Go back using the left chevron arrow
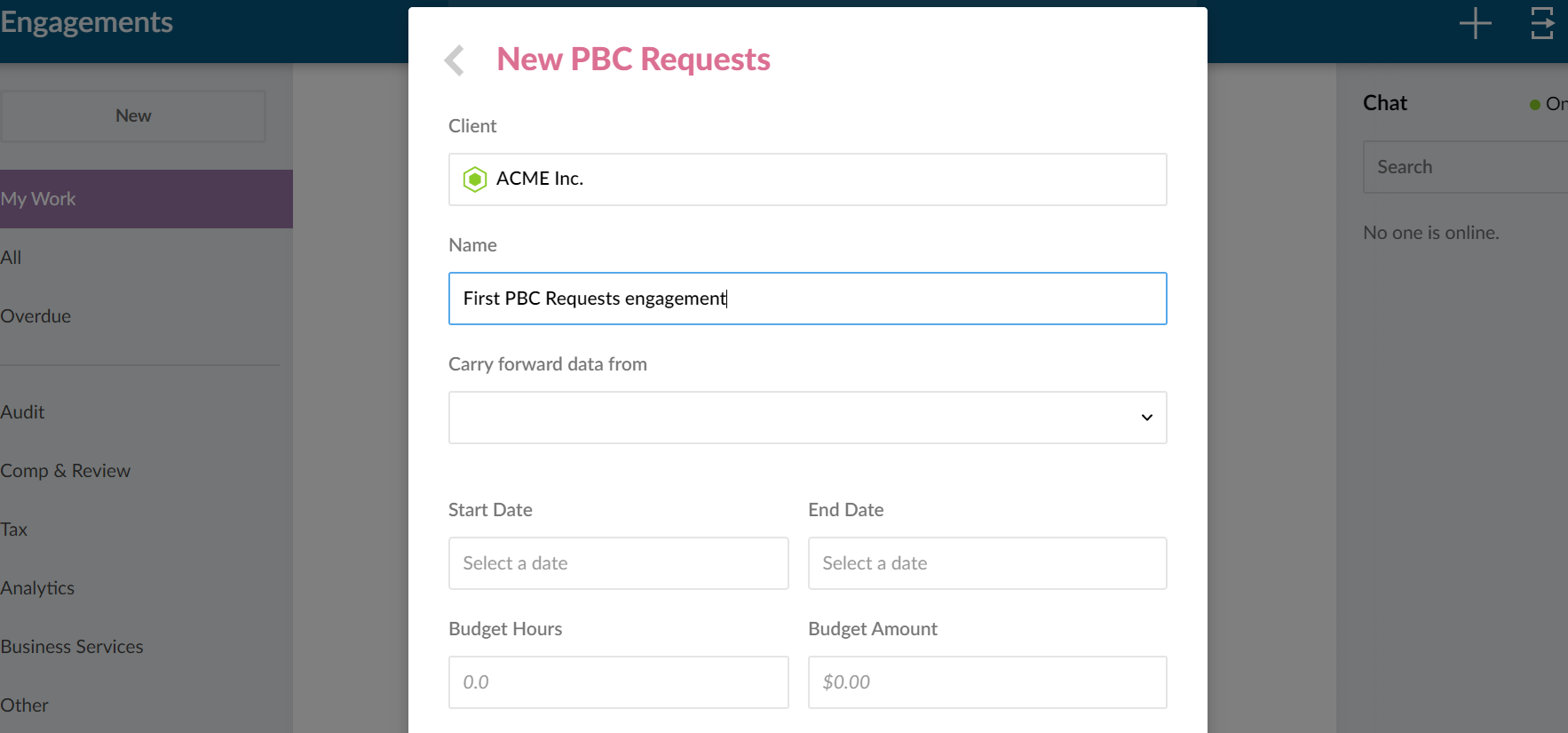Image resolution: width=1568 pixels, height=733 pixels. (x=454, y=60)
